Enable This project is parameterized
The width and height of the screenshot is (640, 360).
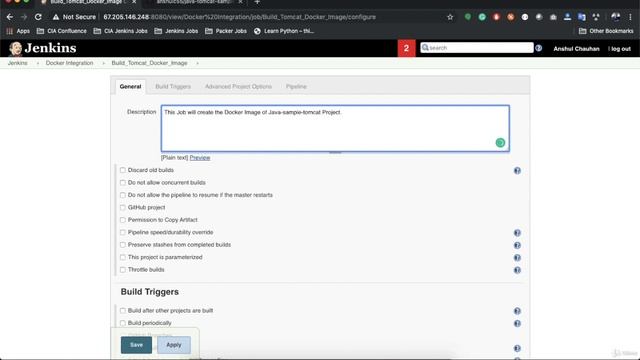click(123, 257)
